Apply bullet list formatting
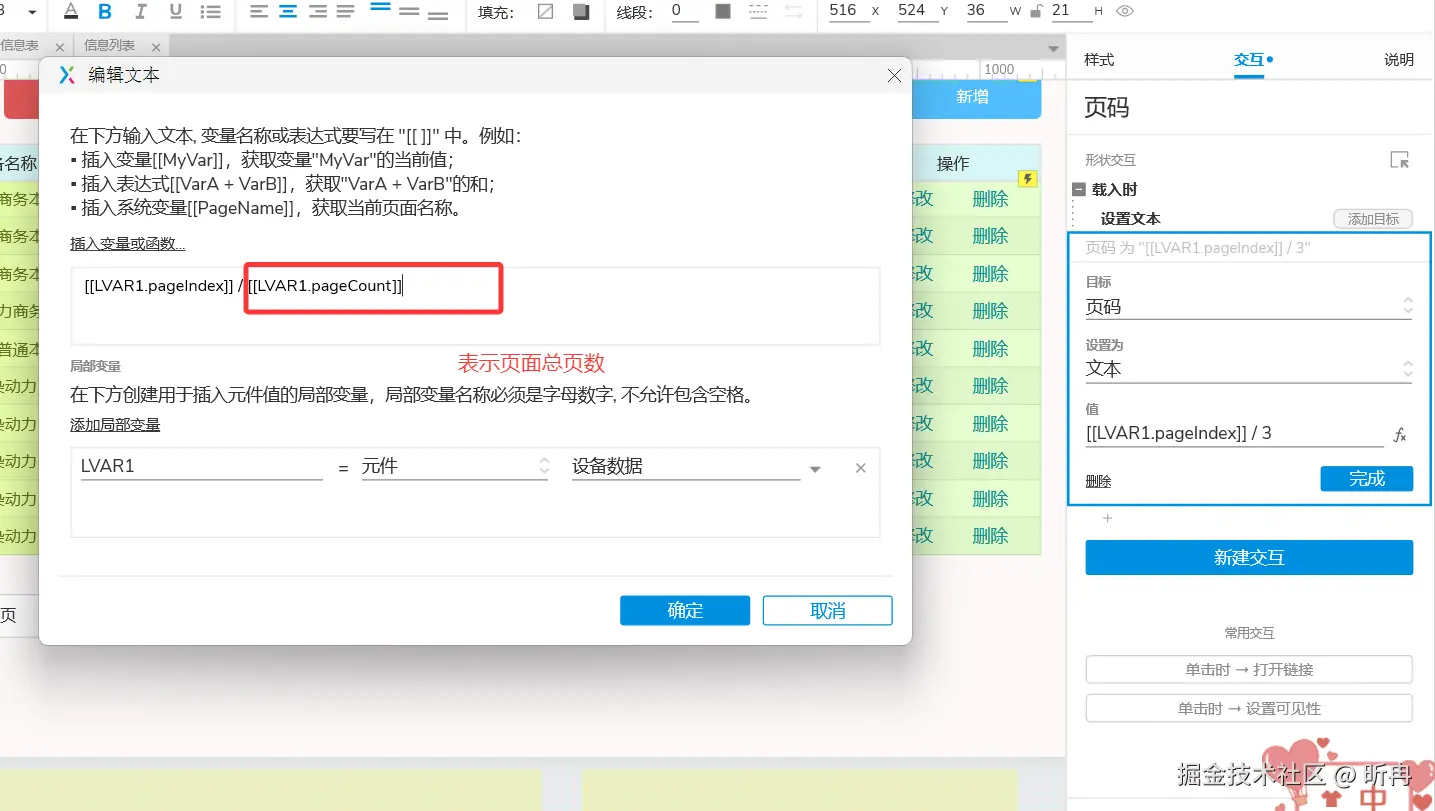1435x811 pixels. [x=211, y=12]
